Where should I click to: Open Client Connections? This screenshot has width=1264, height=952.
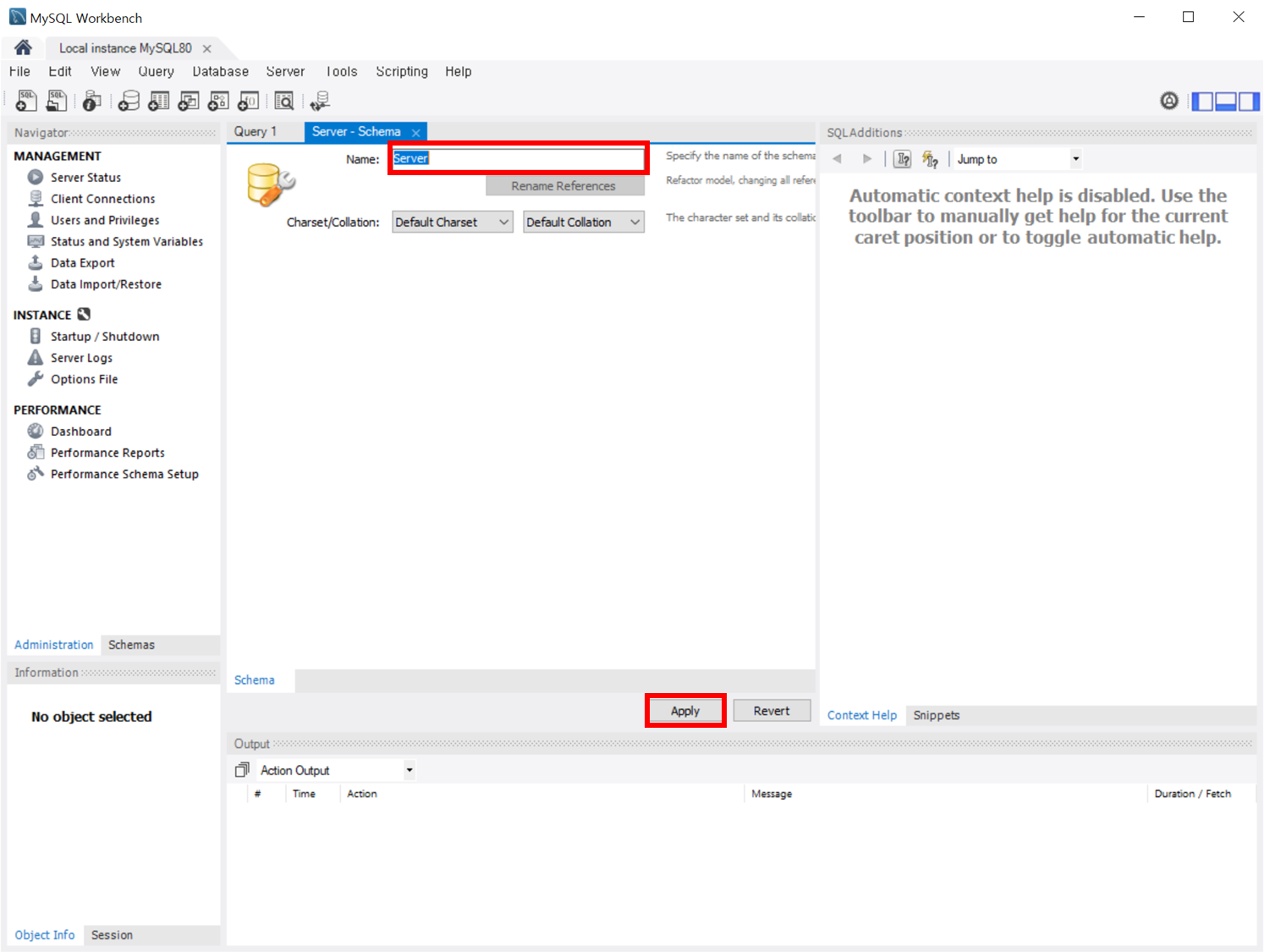[102, 199]
